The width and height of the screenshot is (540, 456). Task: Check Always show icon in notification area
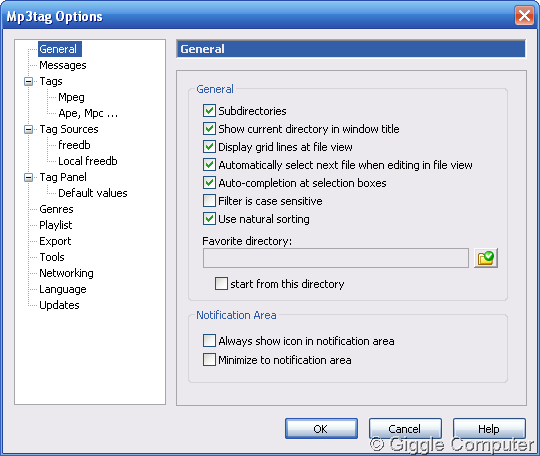click(209, 341)
